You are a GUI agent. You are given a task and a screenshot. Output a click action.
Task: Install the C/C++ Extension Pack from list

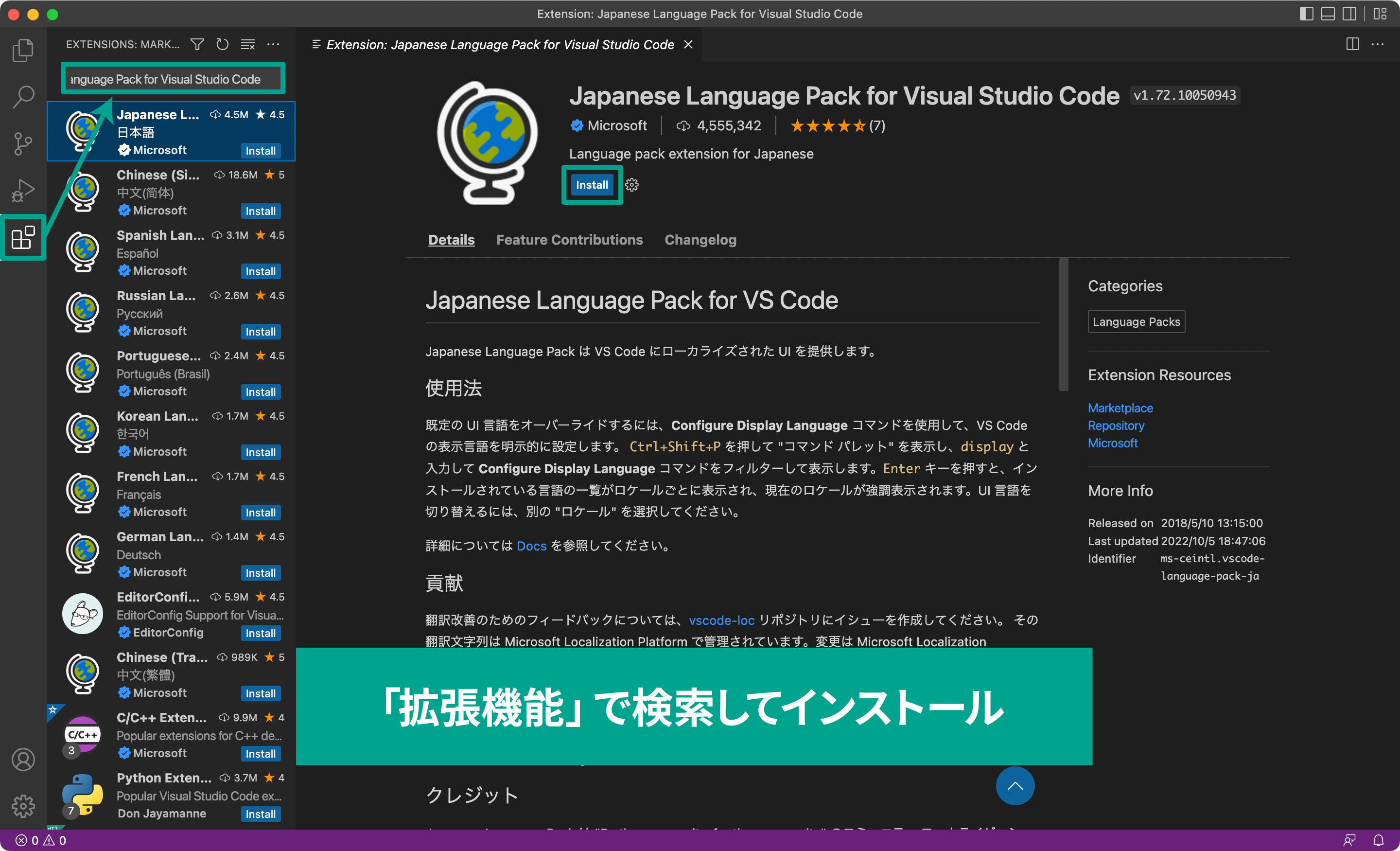pos(260,753)
